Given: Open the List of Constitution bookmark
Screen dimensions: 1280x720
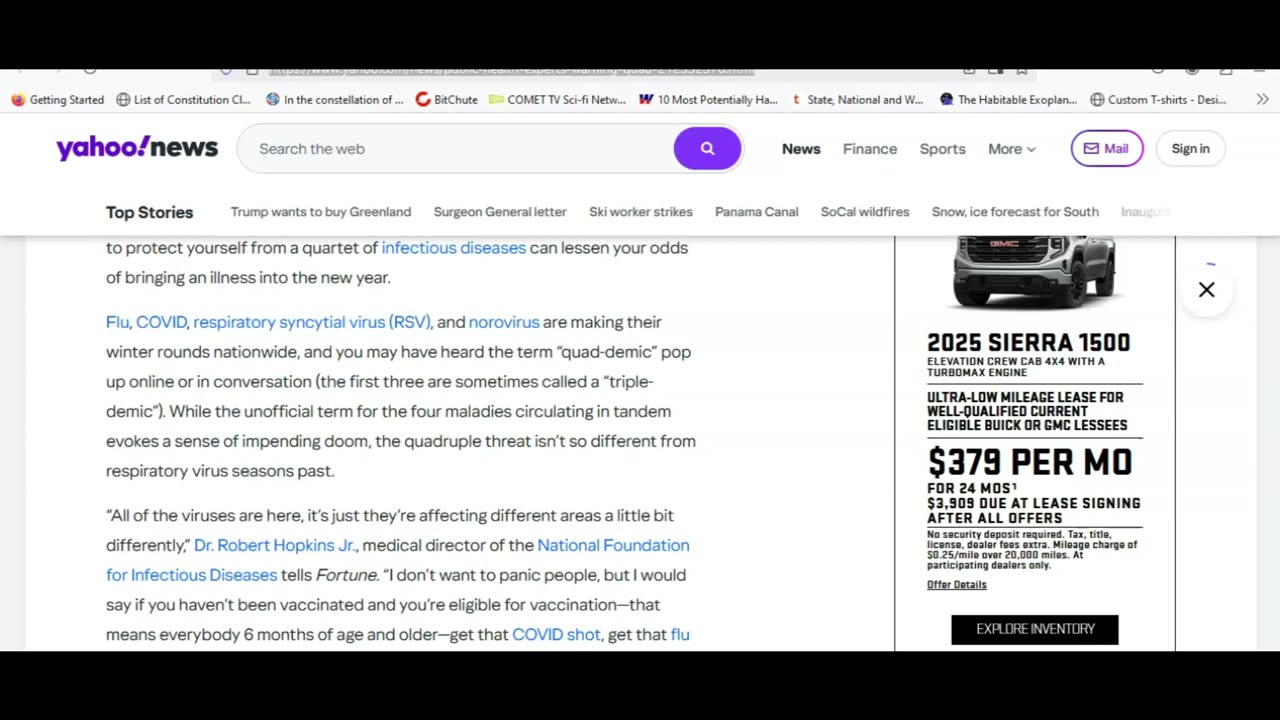Looking at the screenshot, I should pyautogui.click(x=184, y=99).
